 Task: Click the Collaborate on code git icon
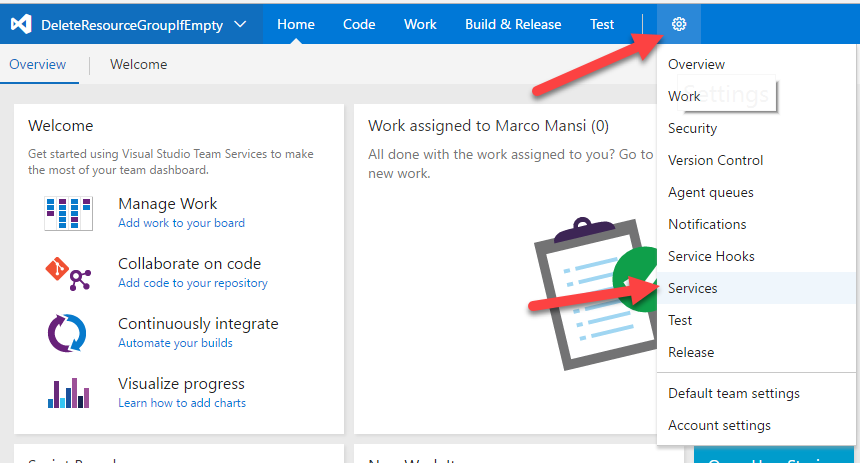pos(68,273)
